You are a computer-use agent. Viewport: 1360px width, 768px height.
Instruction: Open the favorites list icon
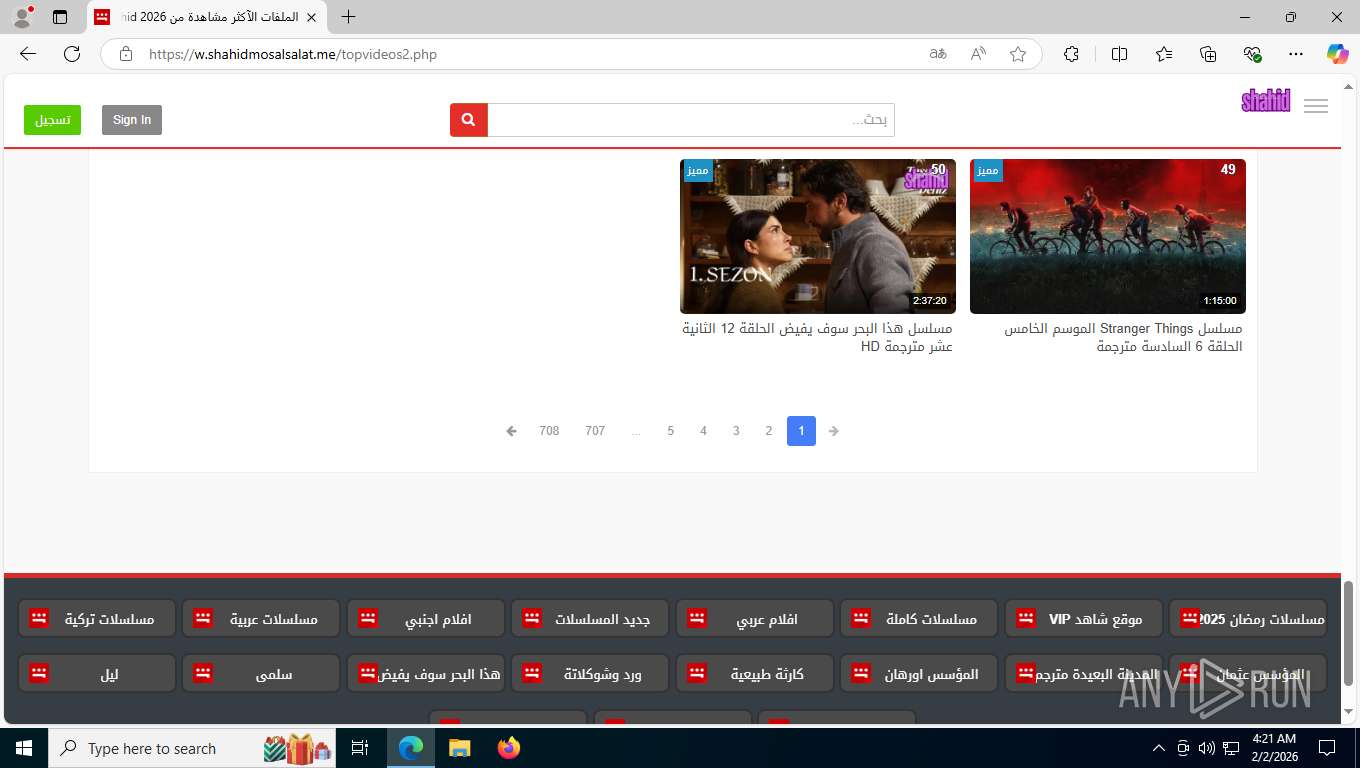tap(1164, 54)
